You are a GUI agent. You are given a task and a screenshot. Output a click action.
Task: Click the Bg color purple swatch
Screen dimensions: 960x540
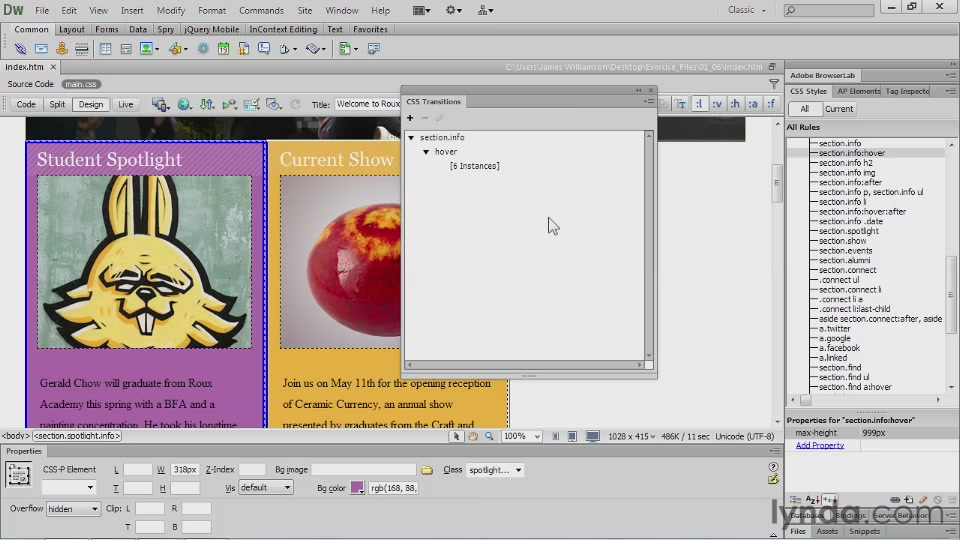pyautogui.click(x=358, y=488)
